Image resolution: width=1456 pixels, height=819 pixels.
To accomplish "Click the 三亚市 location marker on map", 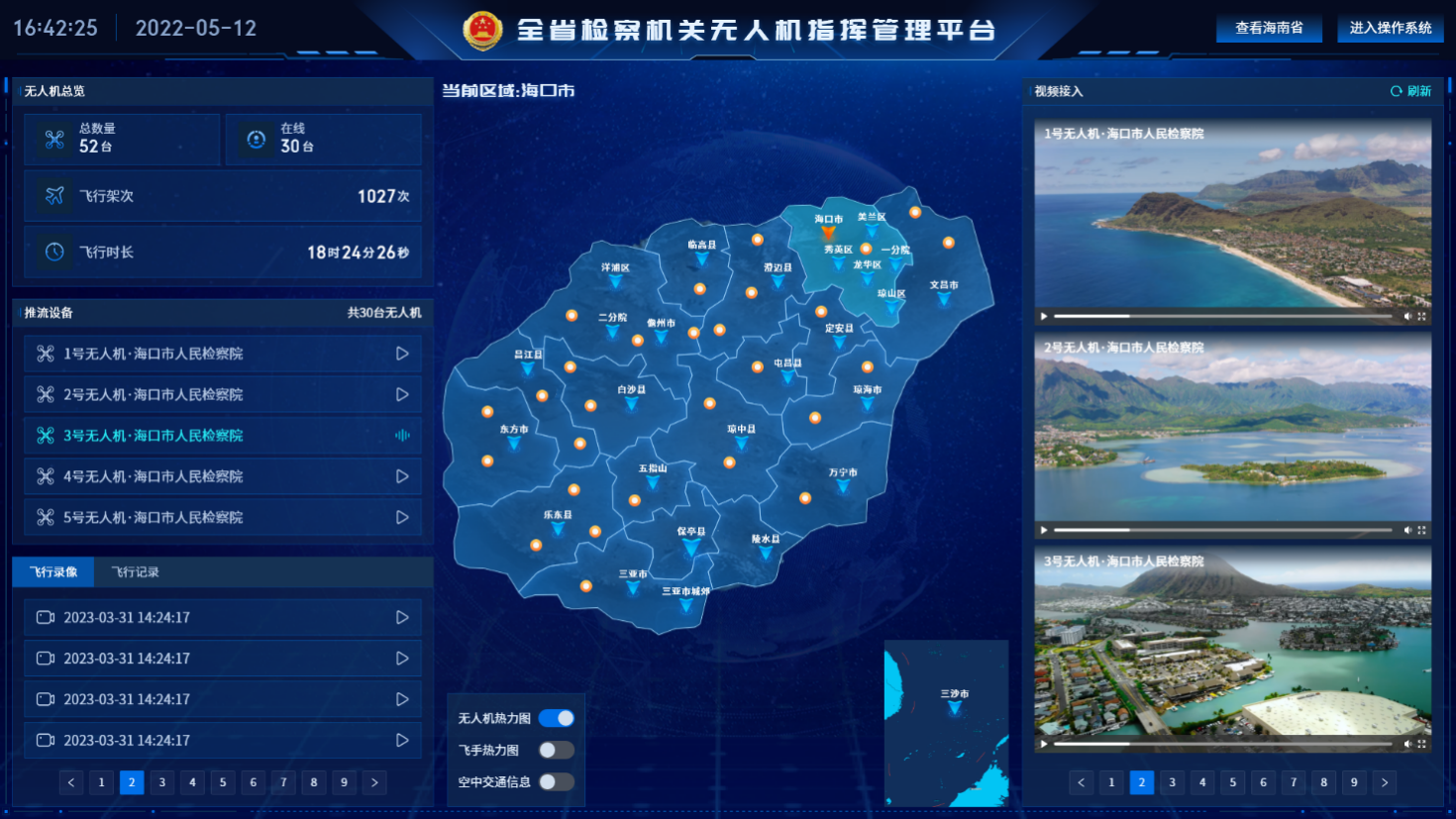I will [633, 587].
